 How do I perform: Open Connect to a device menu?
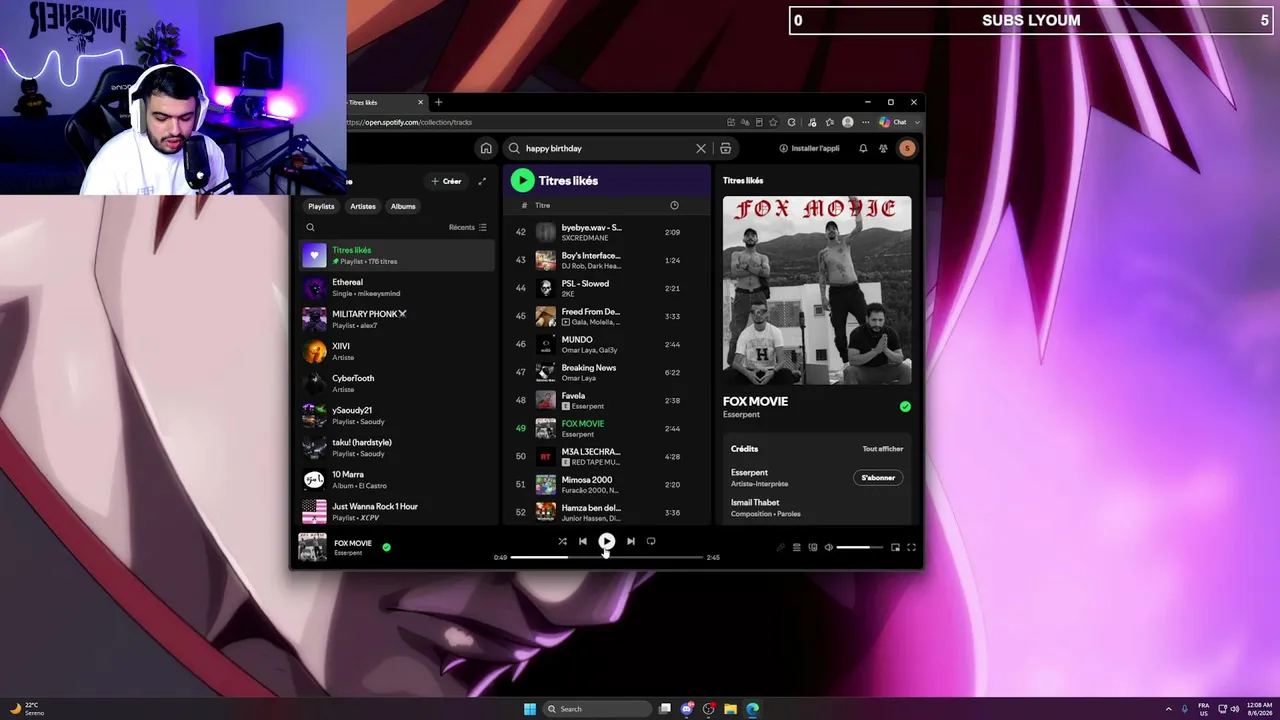813,547
